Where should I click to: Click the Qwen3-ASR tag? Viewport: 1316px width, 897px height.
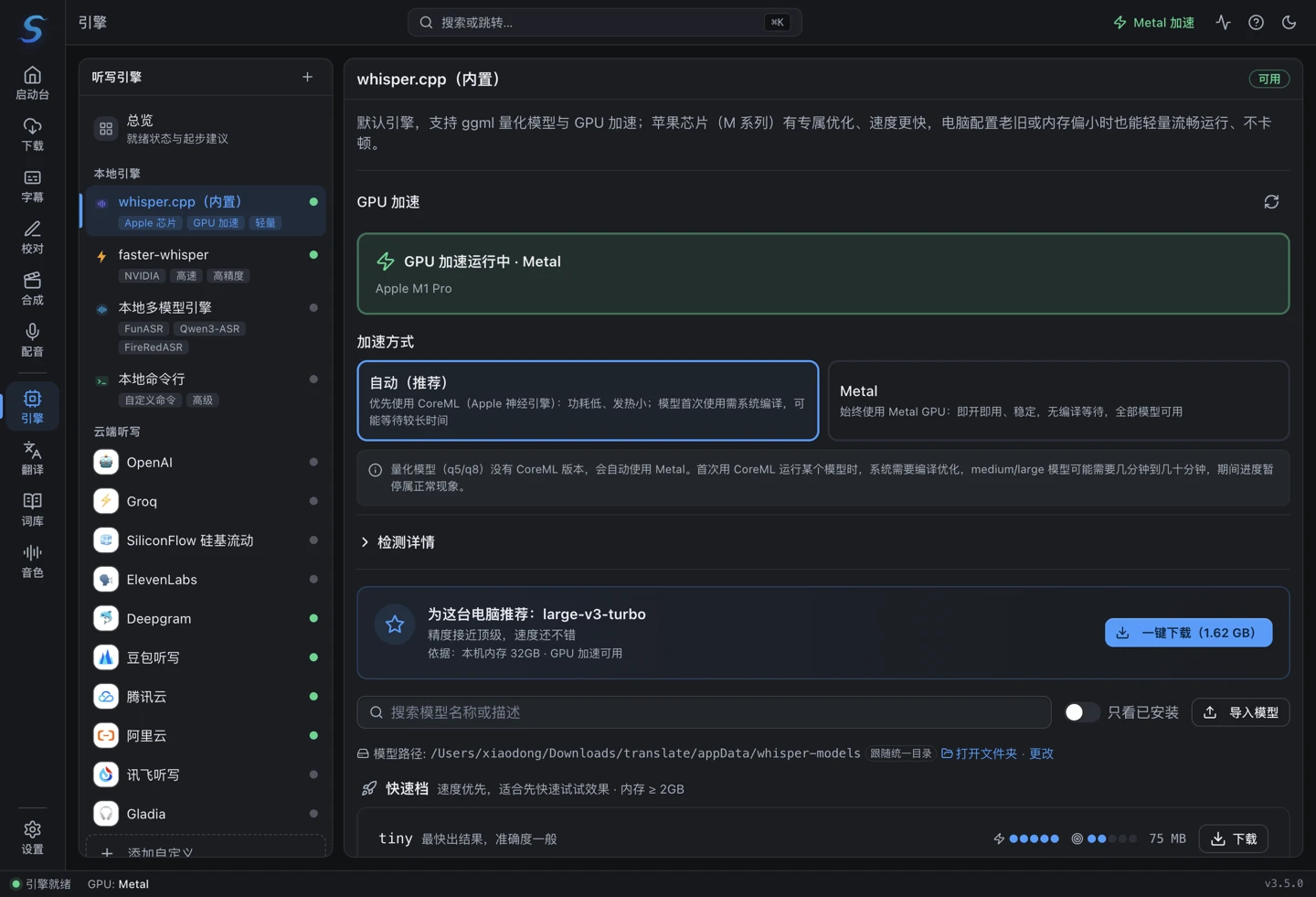209,329
